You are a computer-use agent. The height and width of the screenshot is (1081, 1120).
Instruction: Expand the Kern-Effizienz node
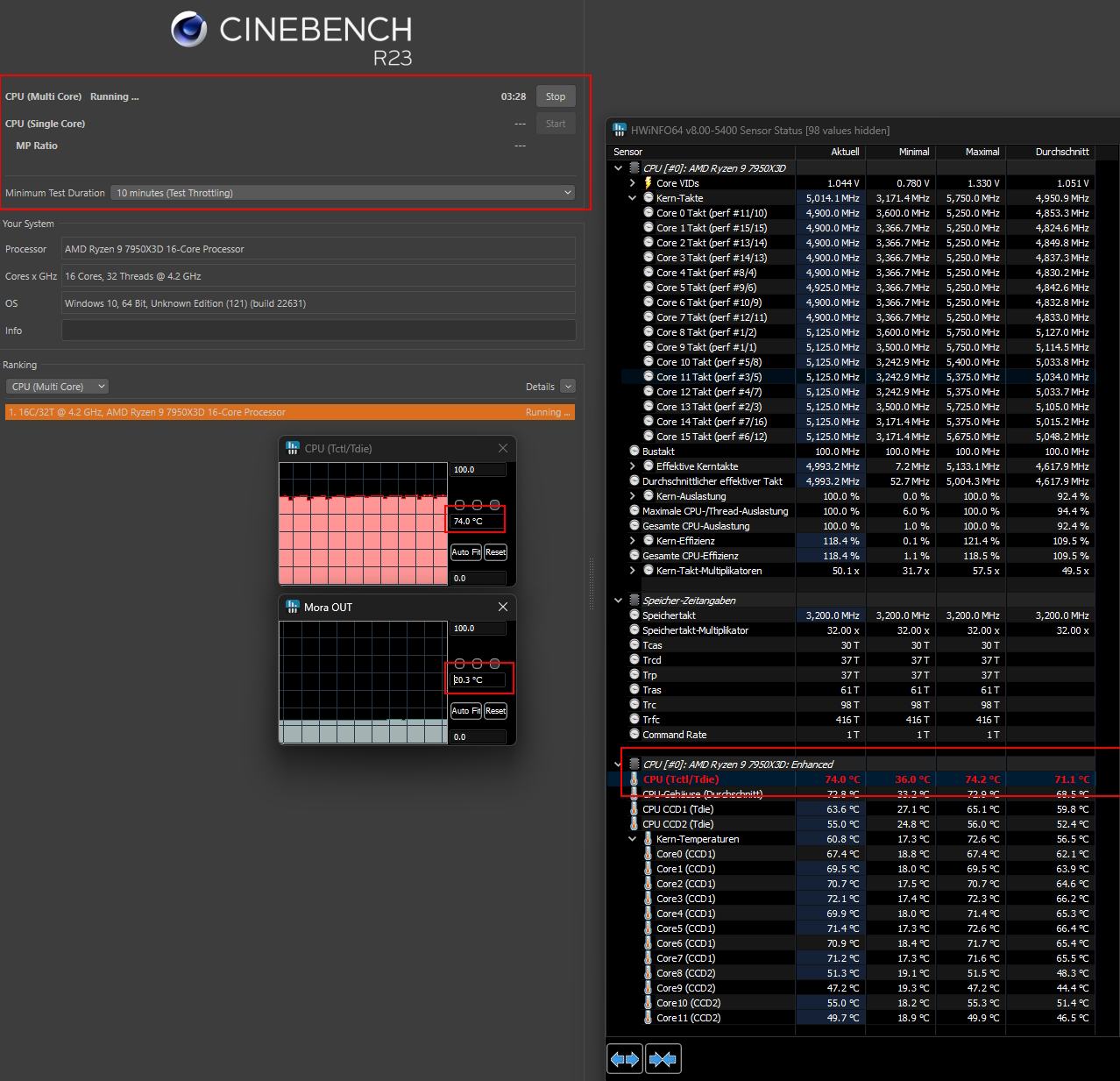click(x=633, y=541)
